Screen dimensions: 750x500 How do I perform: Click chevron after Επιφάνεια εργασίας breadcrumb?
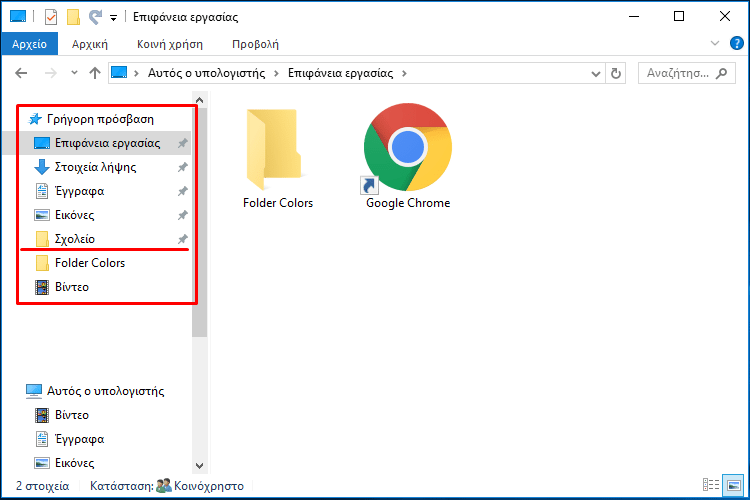pyautogui.click(x=404, y=73)
